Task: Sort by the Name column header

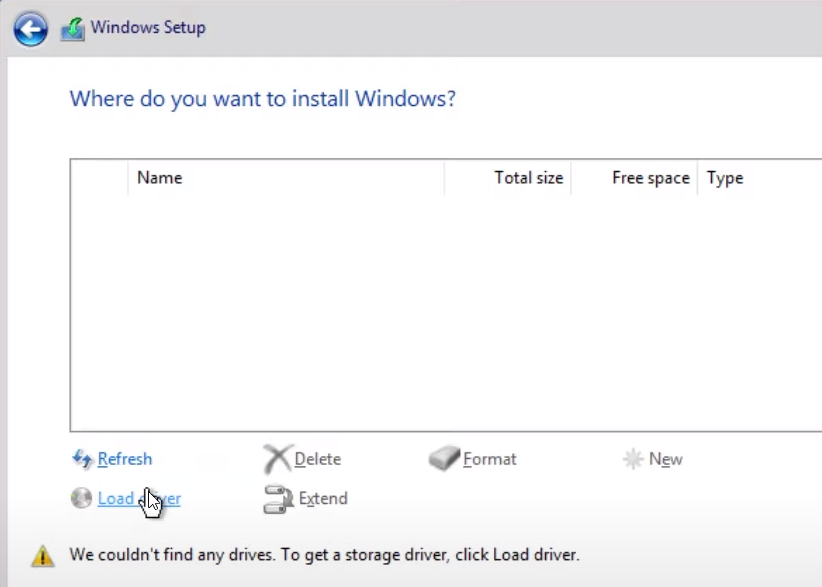Action: 286,178
